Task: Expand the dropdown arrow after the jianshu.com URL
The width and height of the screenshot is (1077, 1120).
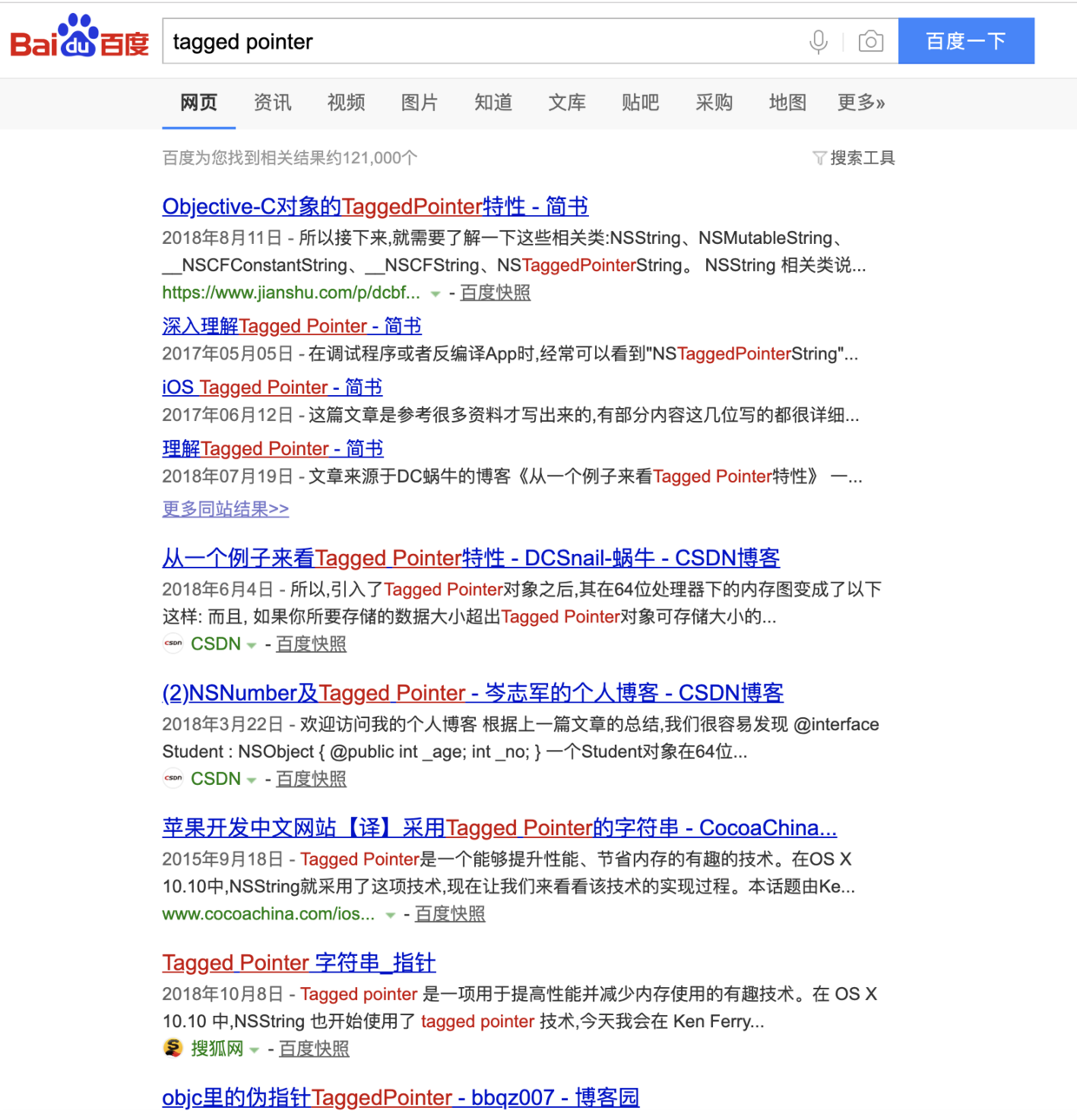Action: pyautogui.click(x=435, y=293)
